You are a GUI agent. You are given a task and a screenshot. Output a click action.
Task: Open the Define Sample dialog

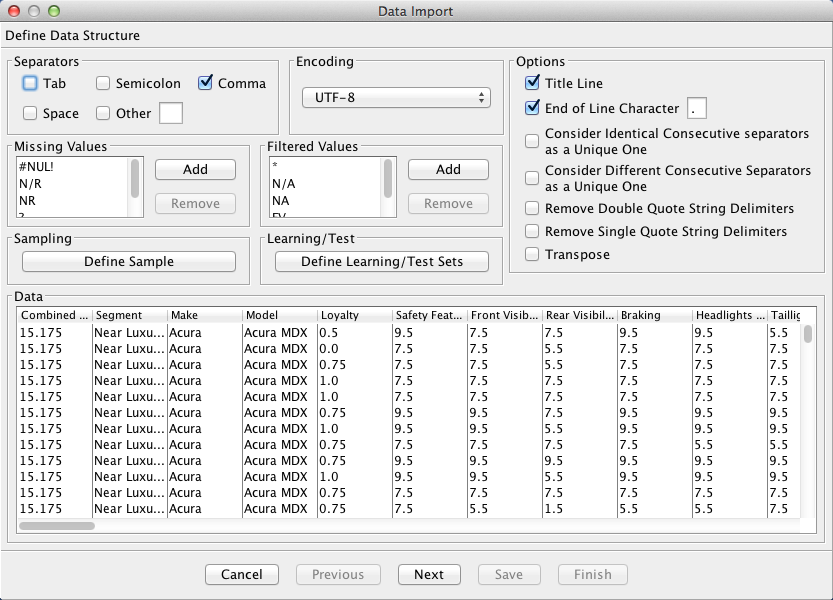129,262
